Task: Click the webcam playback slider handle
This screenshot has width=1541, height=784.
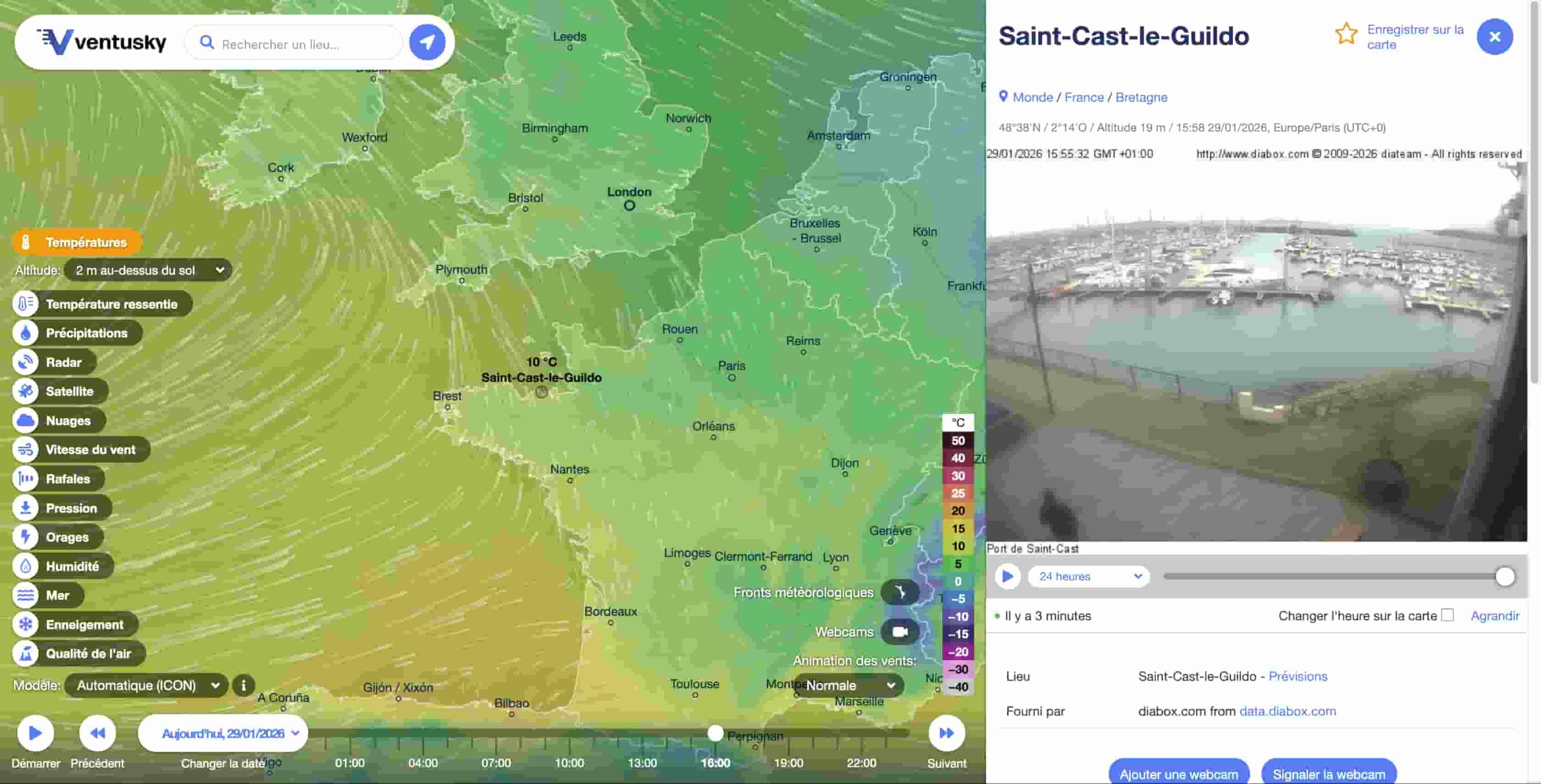Action: point(1504,576)
